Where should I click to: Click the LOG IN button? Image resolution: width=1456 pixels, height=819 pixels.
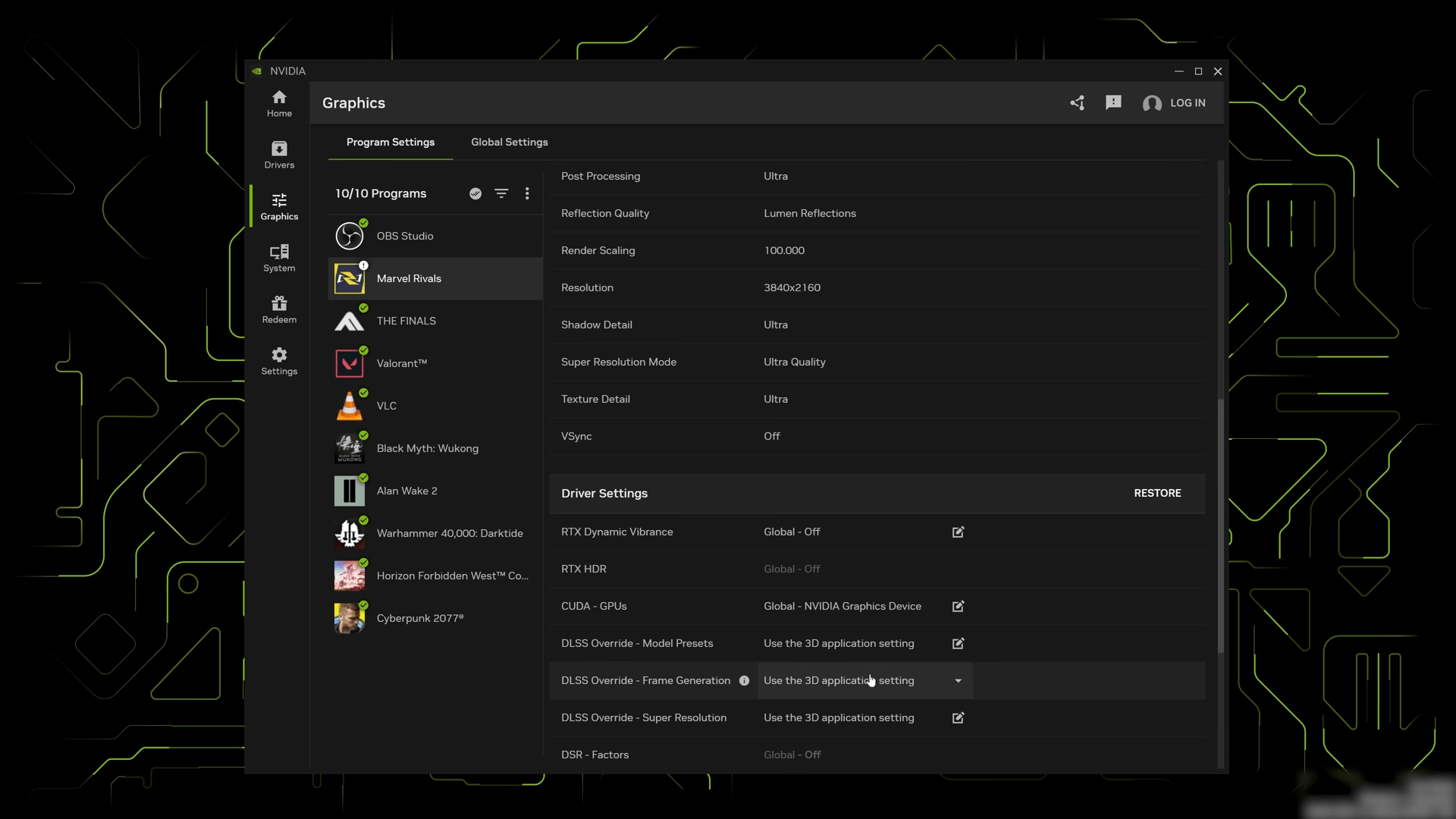point(1188,103)
